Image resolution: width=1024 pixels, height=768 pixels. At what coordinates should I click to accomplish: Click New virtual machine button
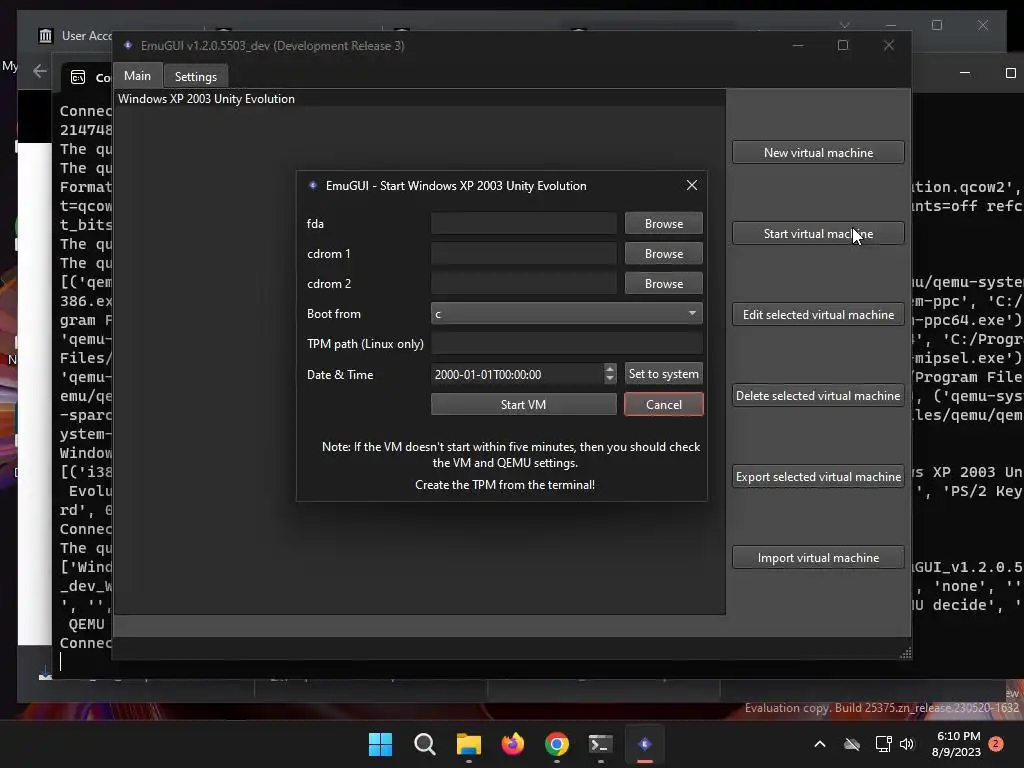pos(818,152)
